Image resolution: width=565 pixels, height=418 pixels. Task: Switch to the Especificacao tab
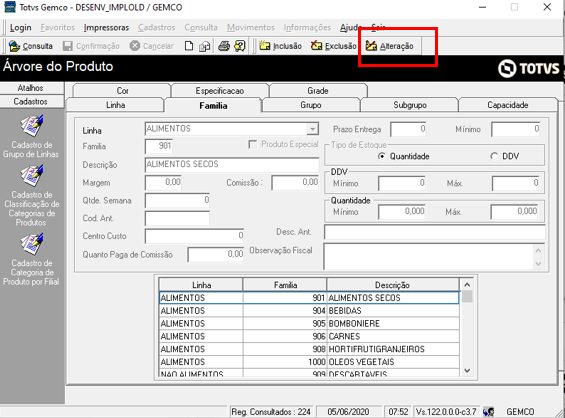point(220,90)
